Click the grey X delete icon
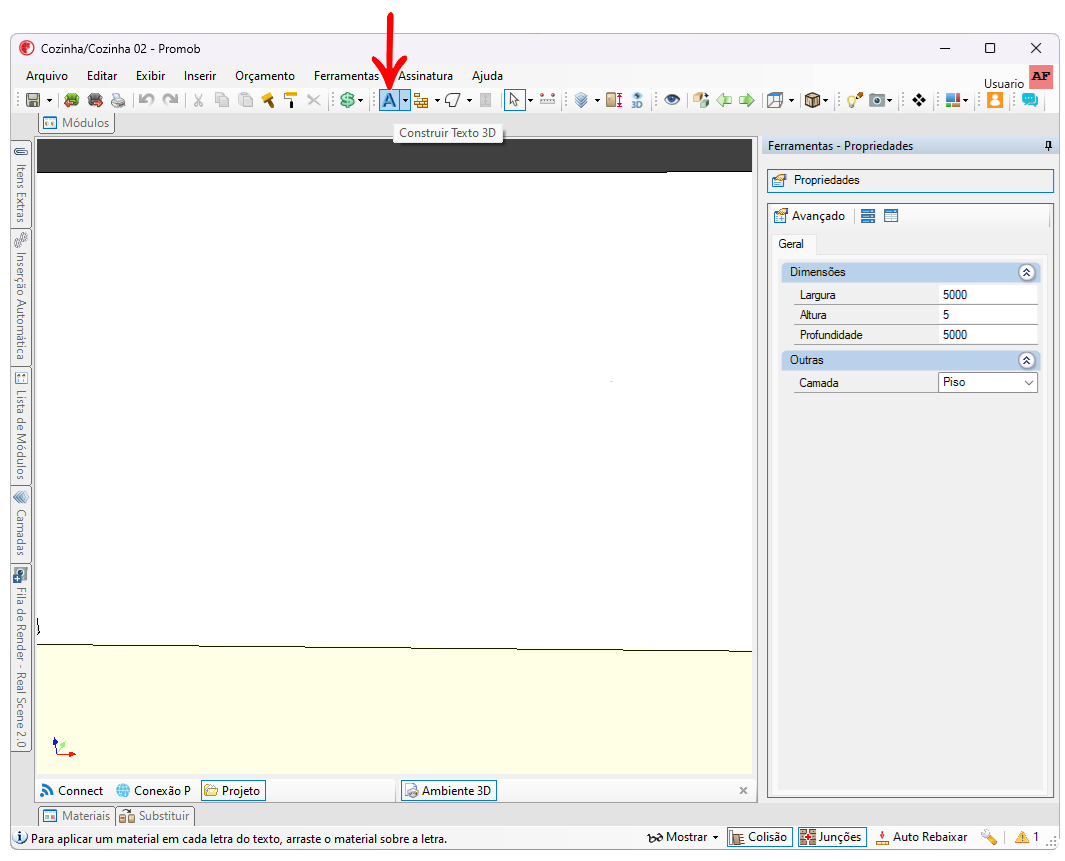 [x=314, y=100]
